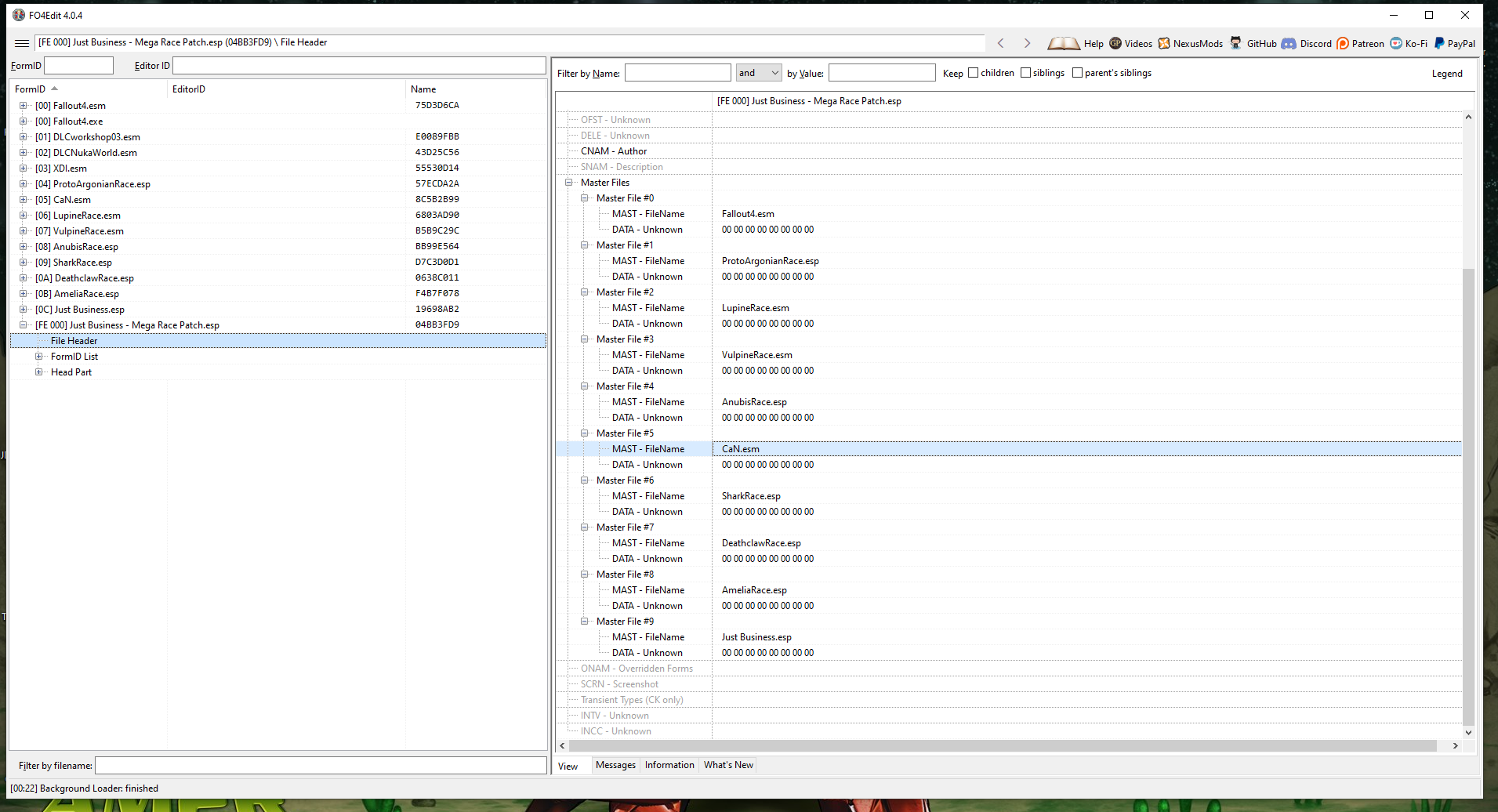Open the Videos link icon
The height and width of the screenshot is (812, 1498).
click(1115, 43)
